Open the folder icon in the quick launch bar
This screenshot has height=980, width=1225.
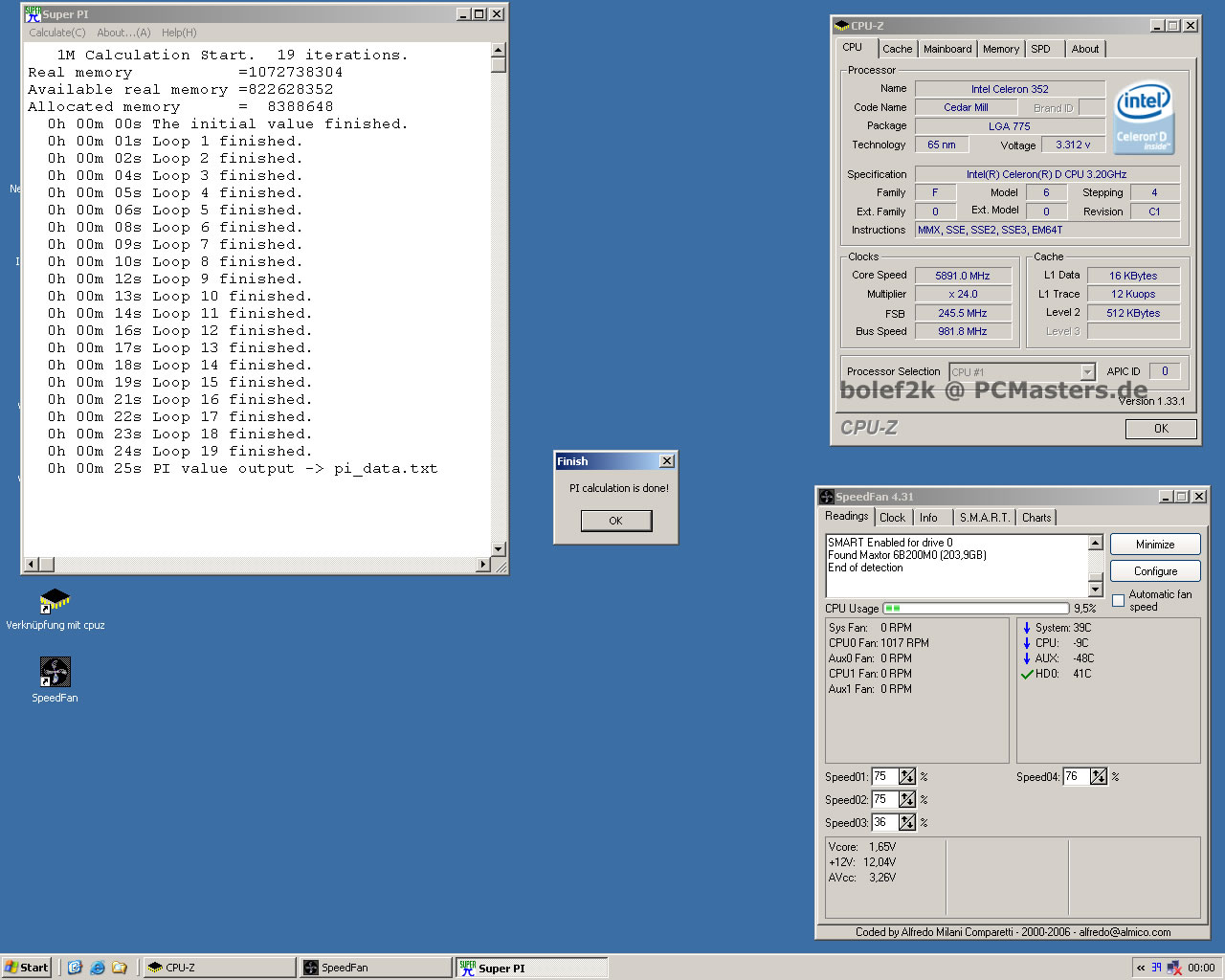tap(120, 968)
